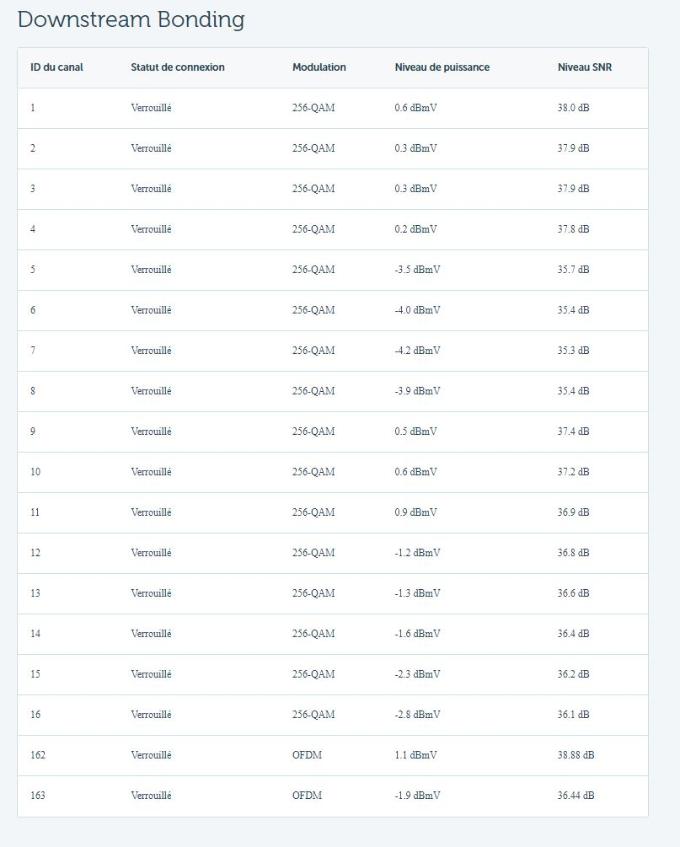The image size is (680, 847).
Task: Select channel ID 163 cell
Action: pyautogui.click(x=38, y=796)
